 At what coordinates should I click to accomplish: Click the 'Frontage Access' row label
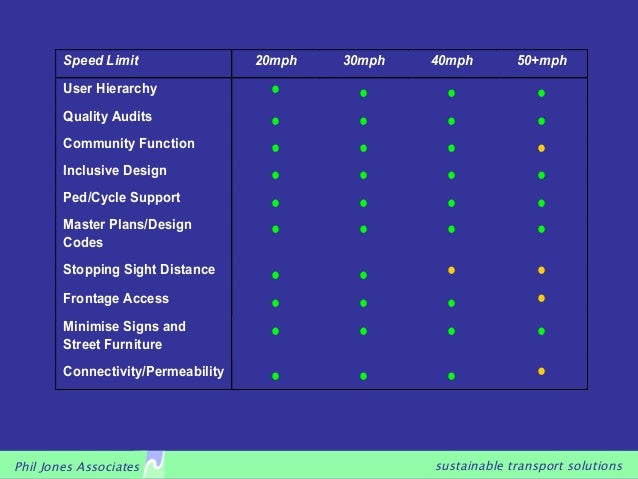116,298
